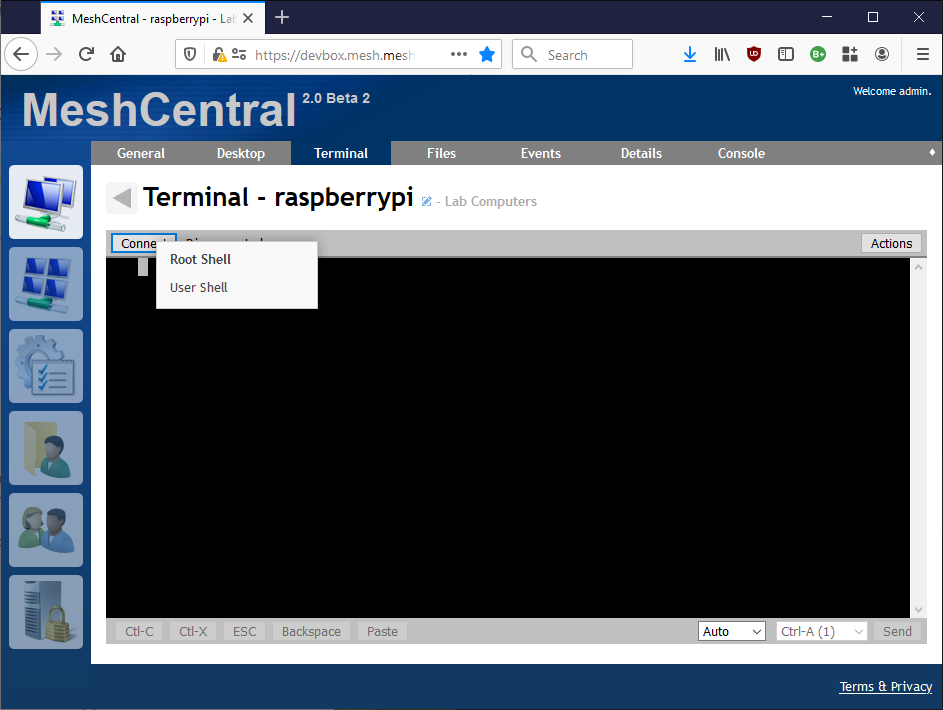Open a new browser tab

pyautogui.click(x=281, y=17)
